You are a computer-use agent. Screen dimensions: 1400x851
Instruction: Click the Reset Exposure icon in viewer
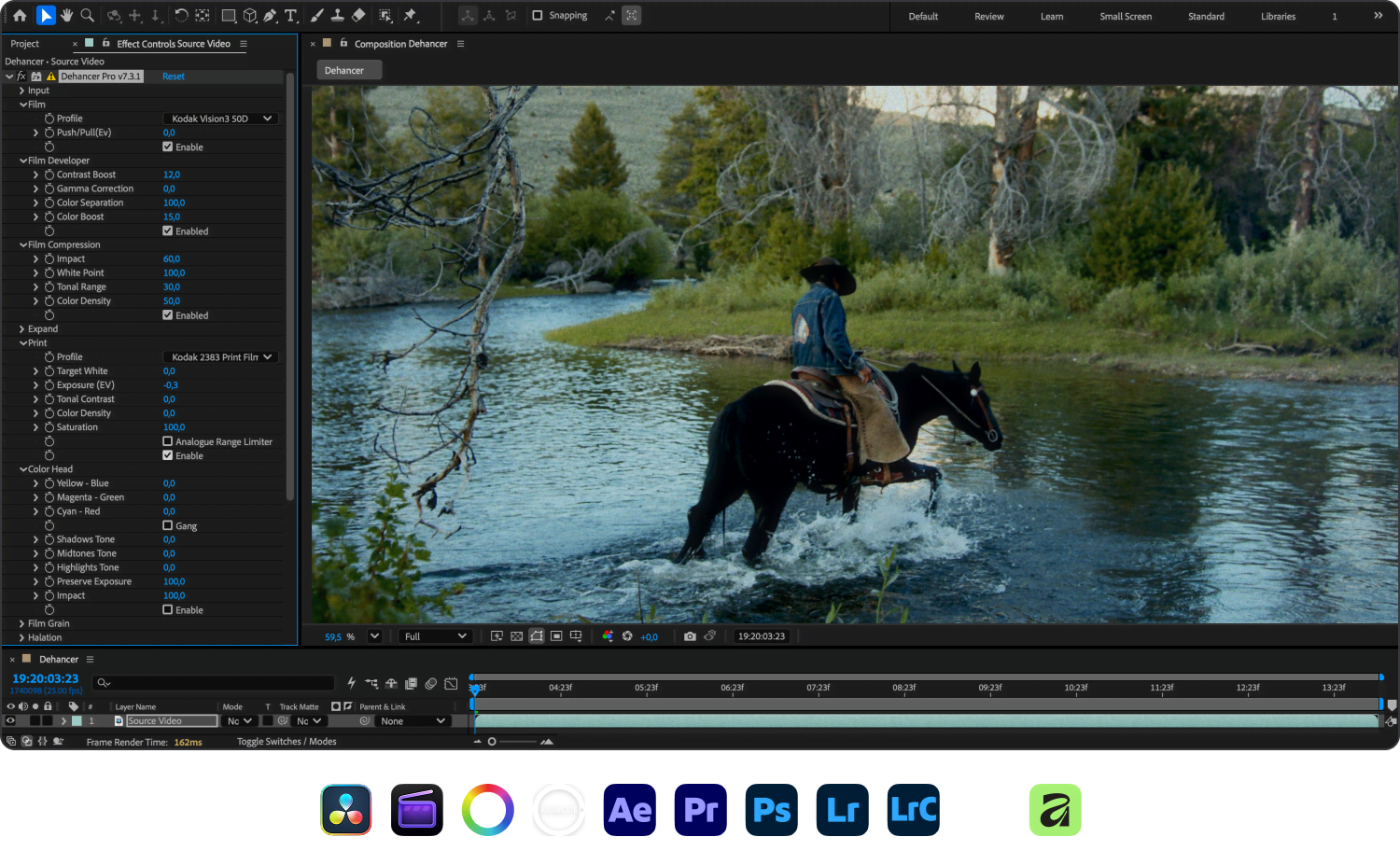coord(627,636)
